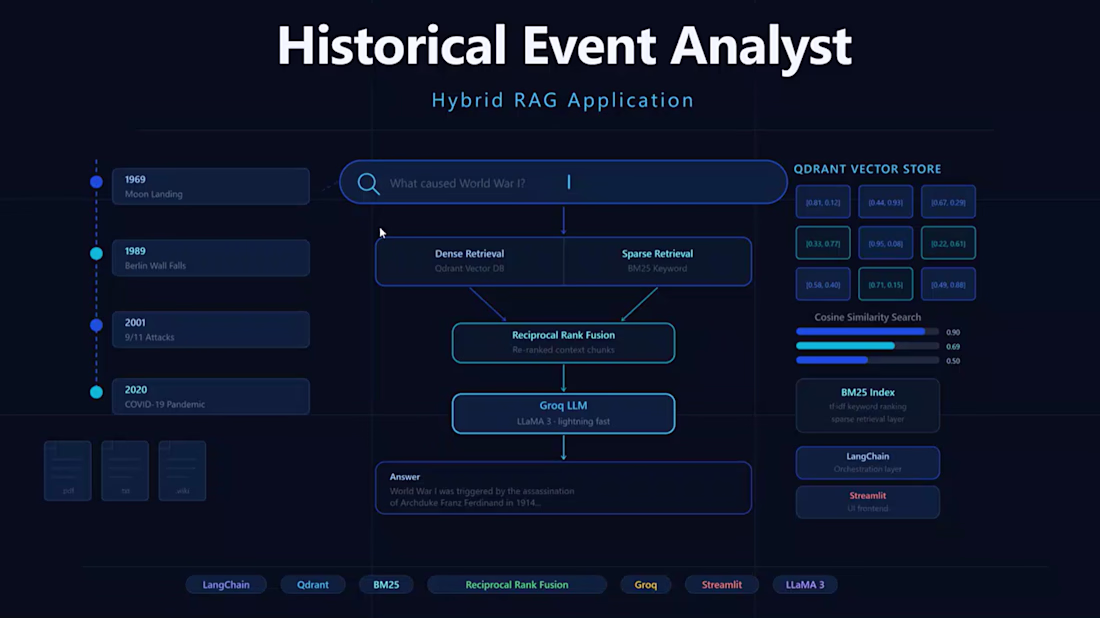Focus the 'What caused World War I?' search field
Viewport: 1100px width, 618px height.
pos(563,182)
